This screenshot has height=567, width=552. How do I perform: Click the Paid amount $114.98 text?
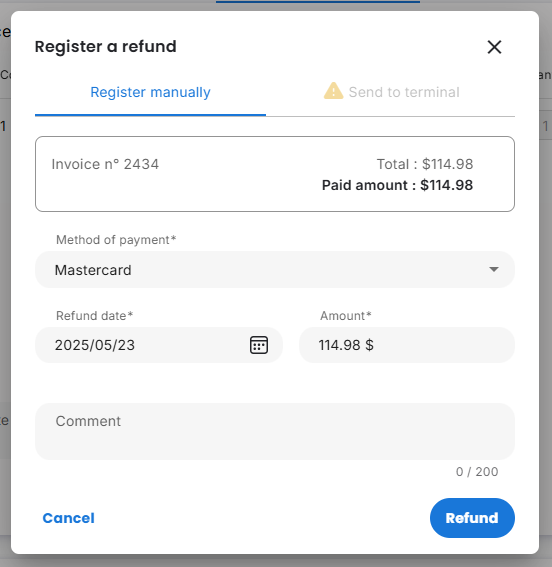[x=397, y=185]
